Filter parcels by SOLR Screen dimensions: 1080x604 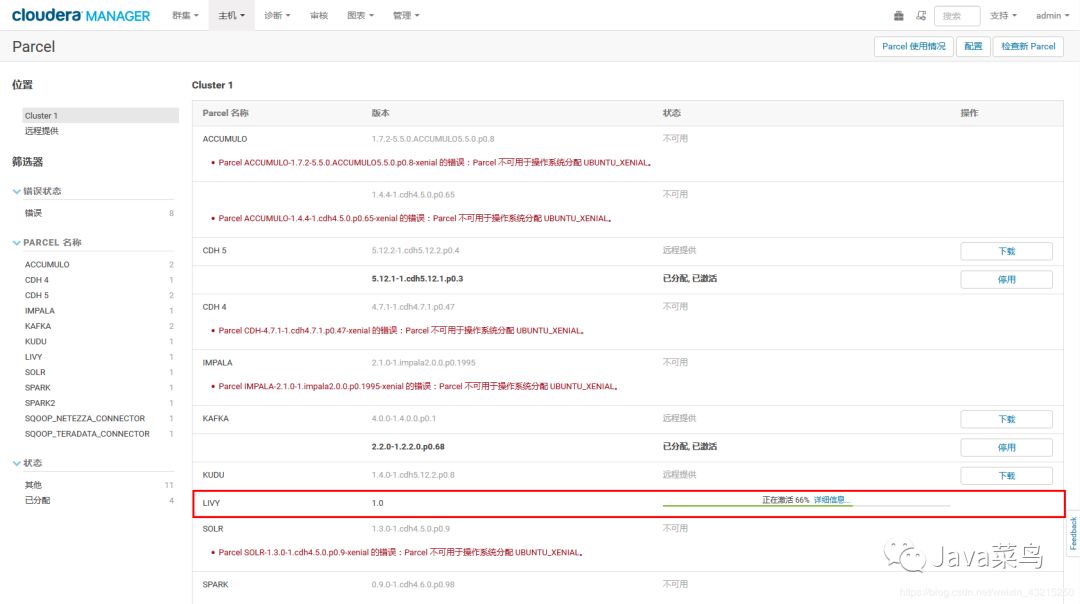(x=35, y=373)
